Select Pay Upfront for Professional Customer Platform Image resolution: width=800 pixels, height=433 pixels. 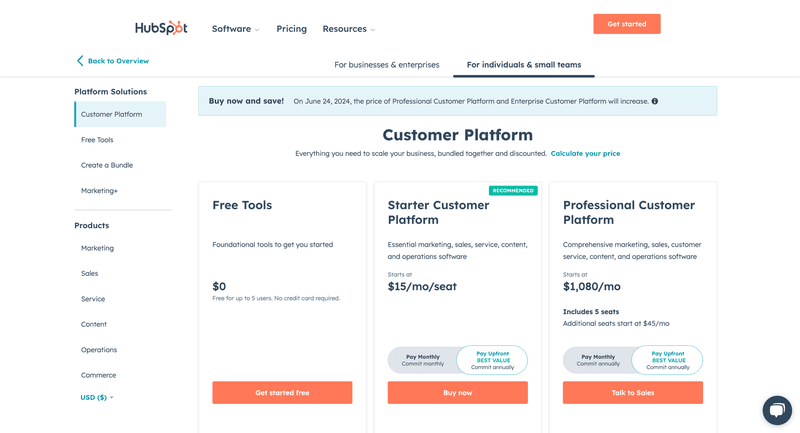coord(667,360)
